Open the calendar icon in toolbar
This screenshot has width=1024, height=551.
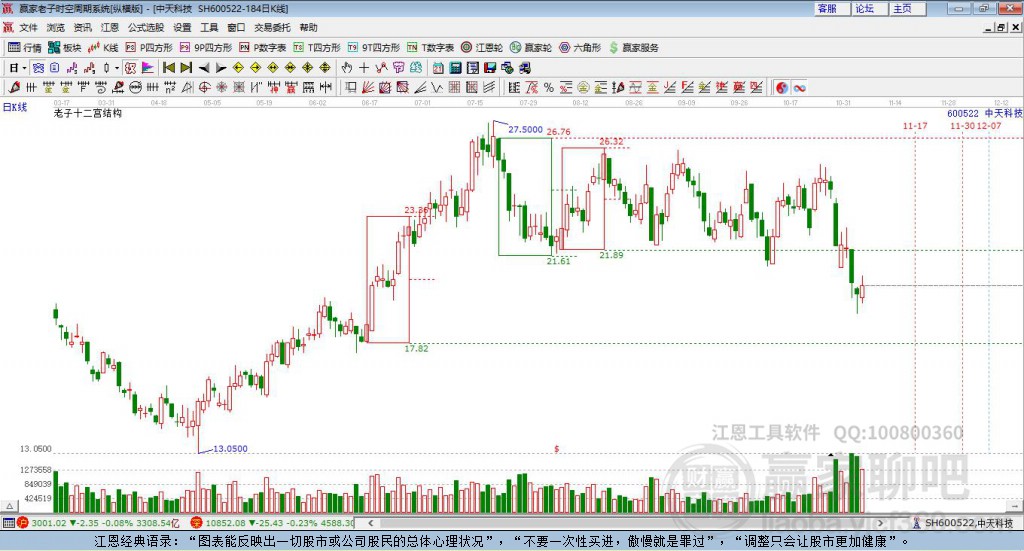(438, 67)
